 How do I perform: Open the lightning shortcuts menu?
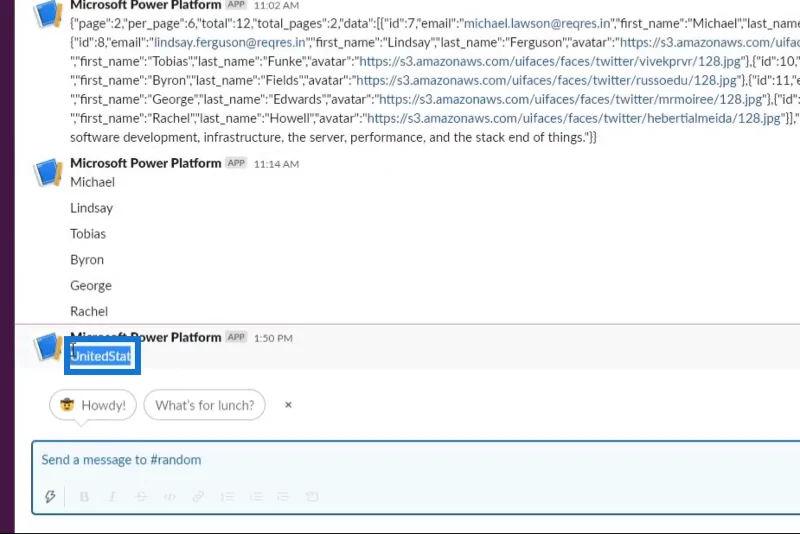(x=50, y=496)
